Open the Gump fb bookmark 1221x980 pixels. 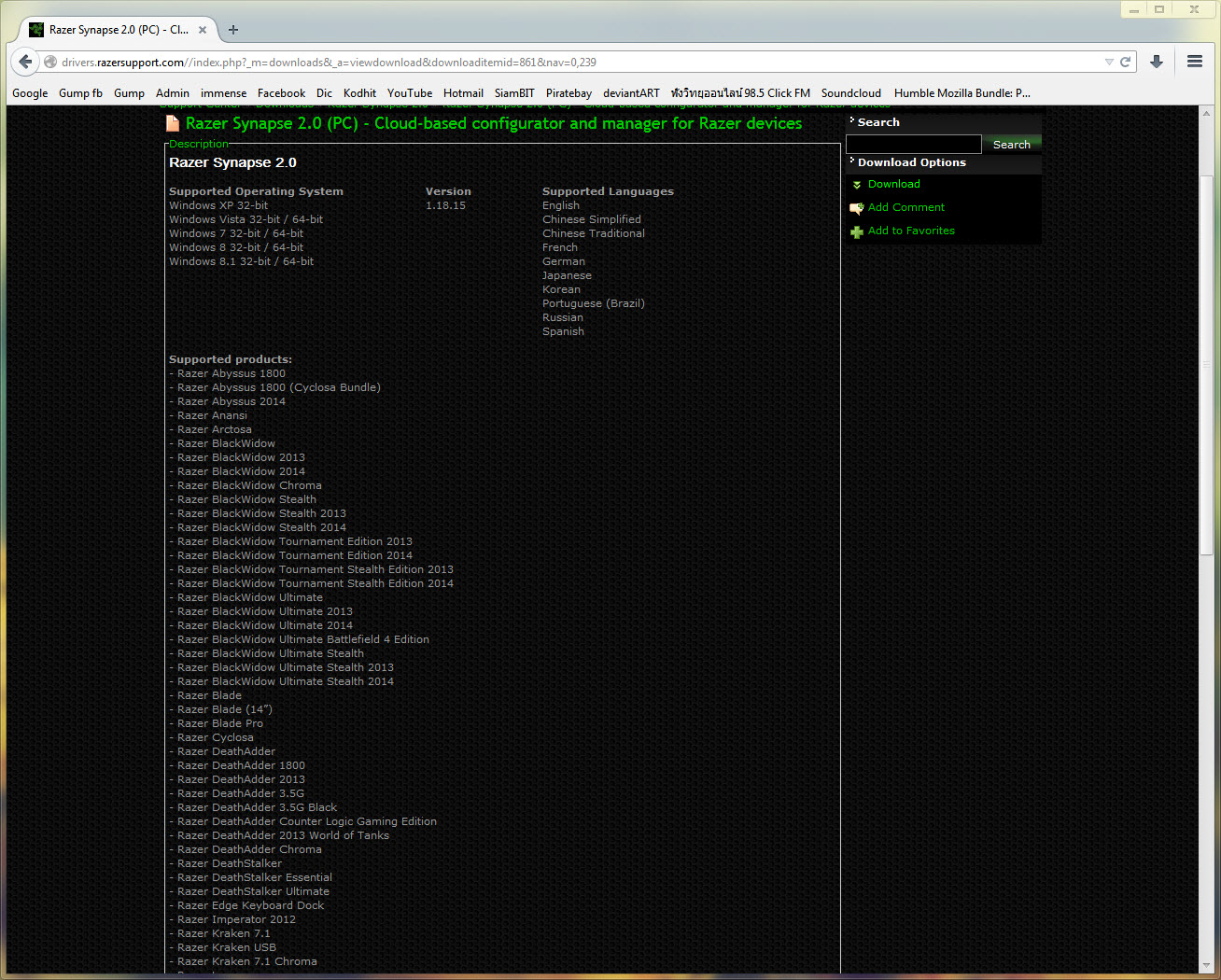click(x=80, y=93)
